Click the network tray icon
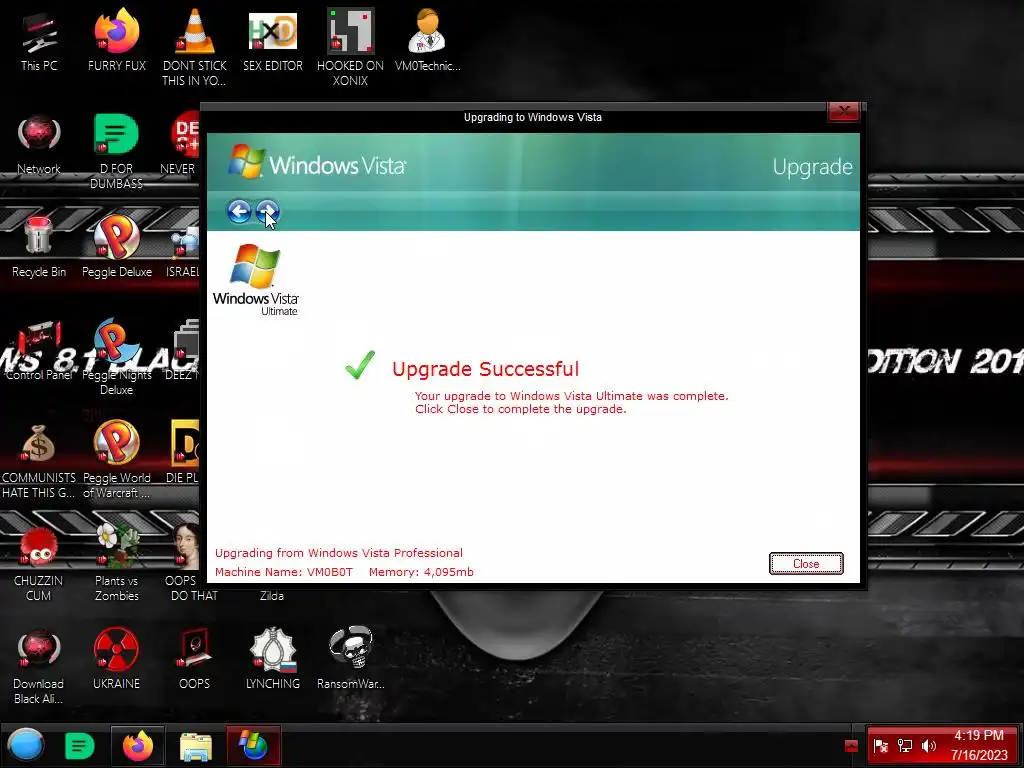The image size is (1024, 768). pos(905,746)
